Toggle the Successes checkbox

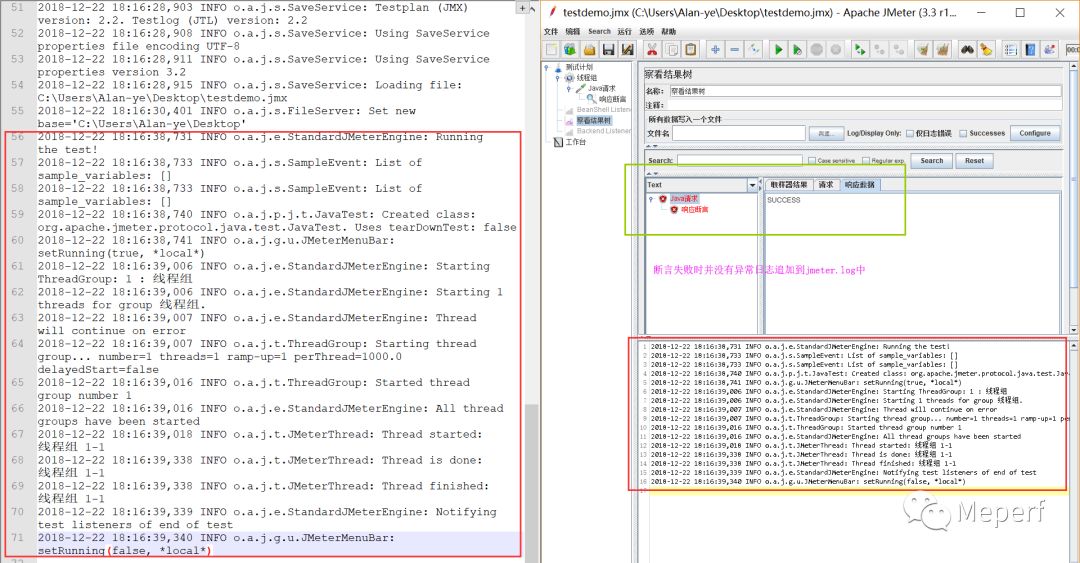[x=964, y=134]
